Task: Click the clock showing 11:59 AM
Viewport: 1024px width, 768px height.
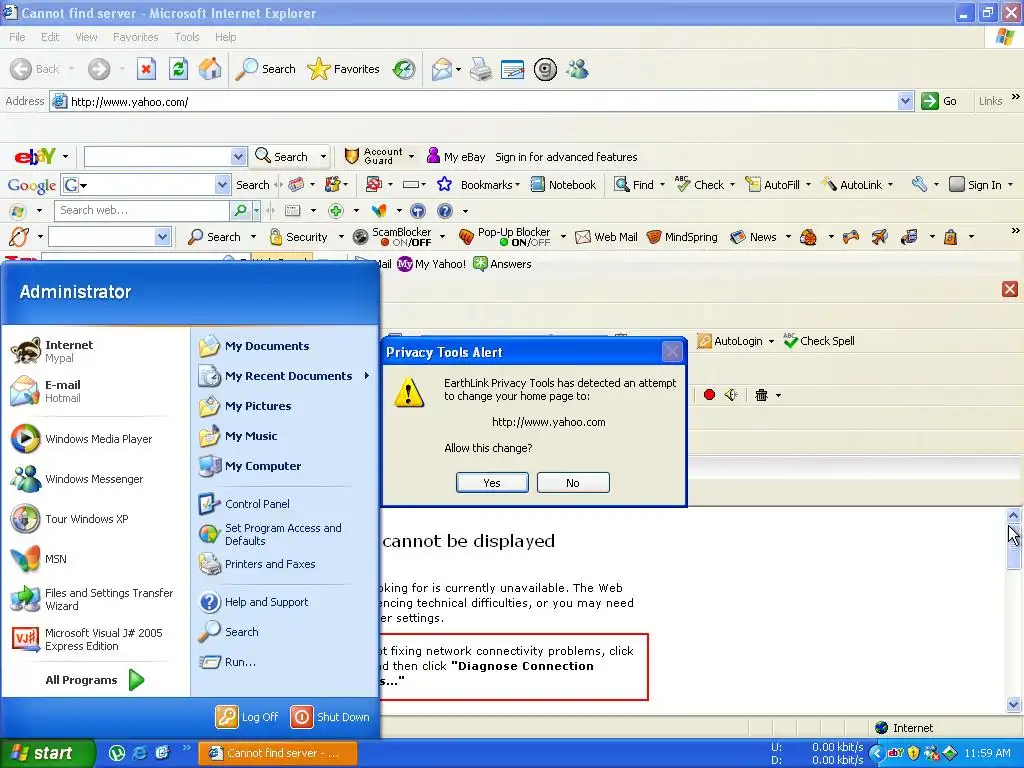Action: pos(987,753)
